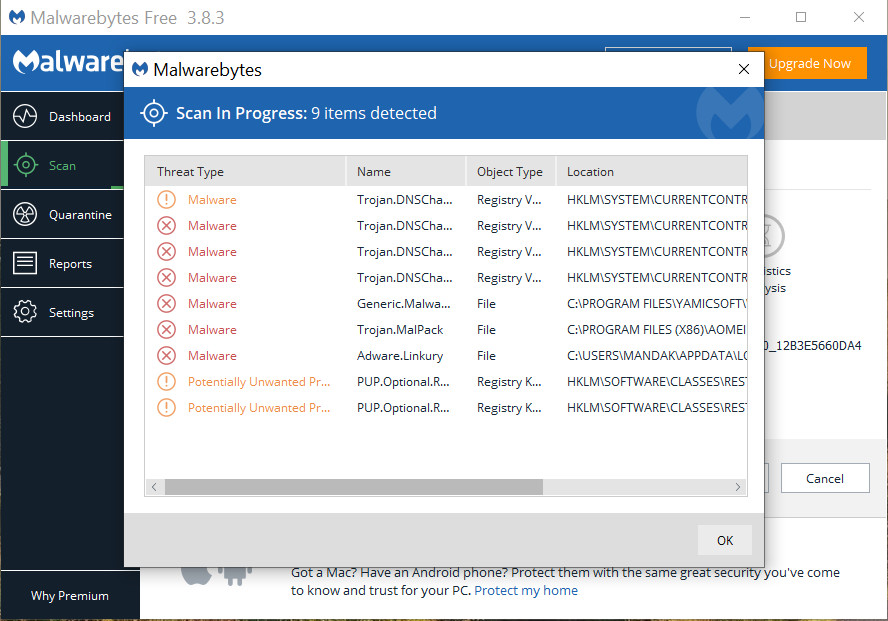Click the orange warning icon on first Malware row
Viewport: 888px width, 621px height.
coord(166,199)
